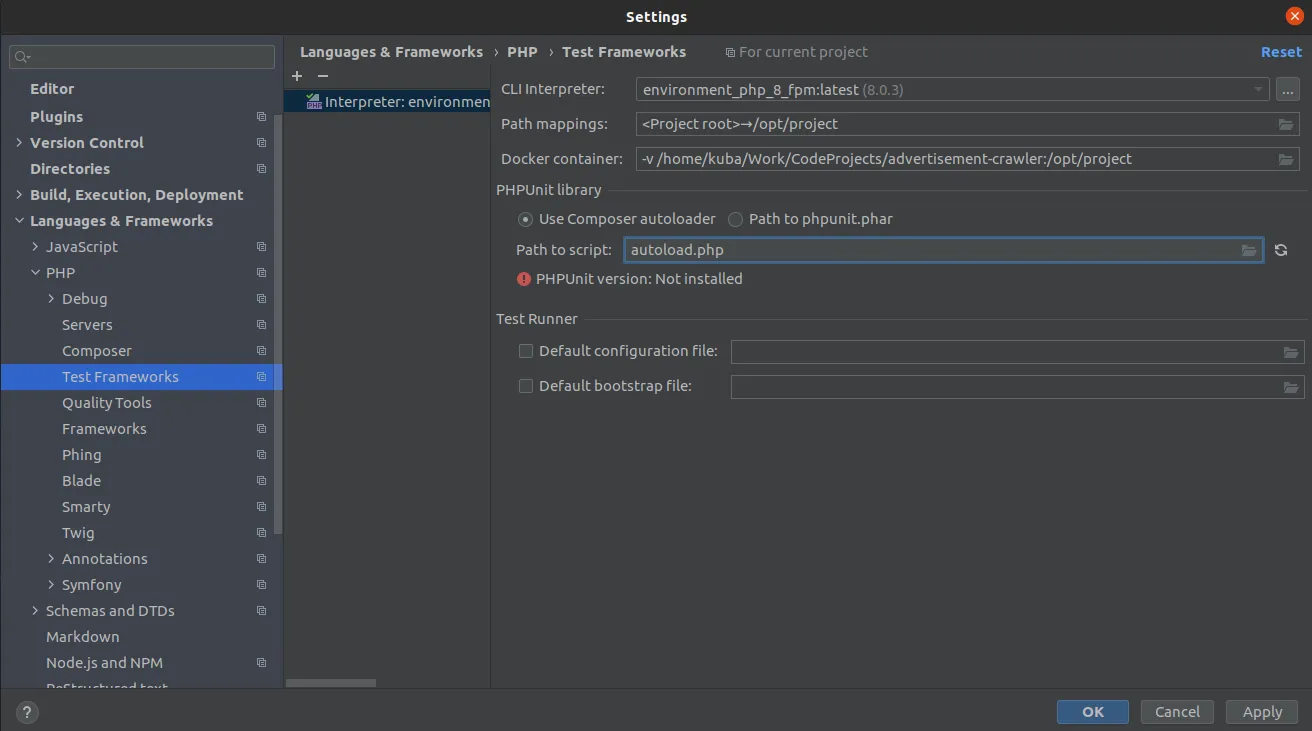Open the Composer settings page
1312x731 pixels.
97,351
